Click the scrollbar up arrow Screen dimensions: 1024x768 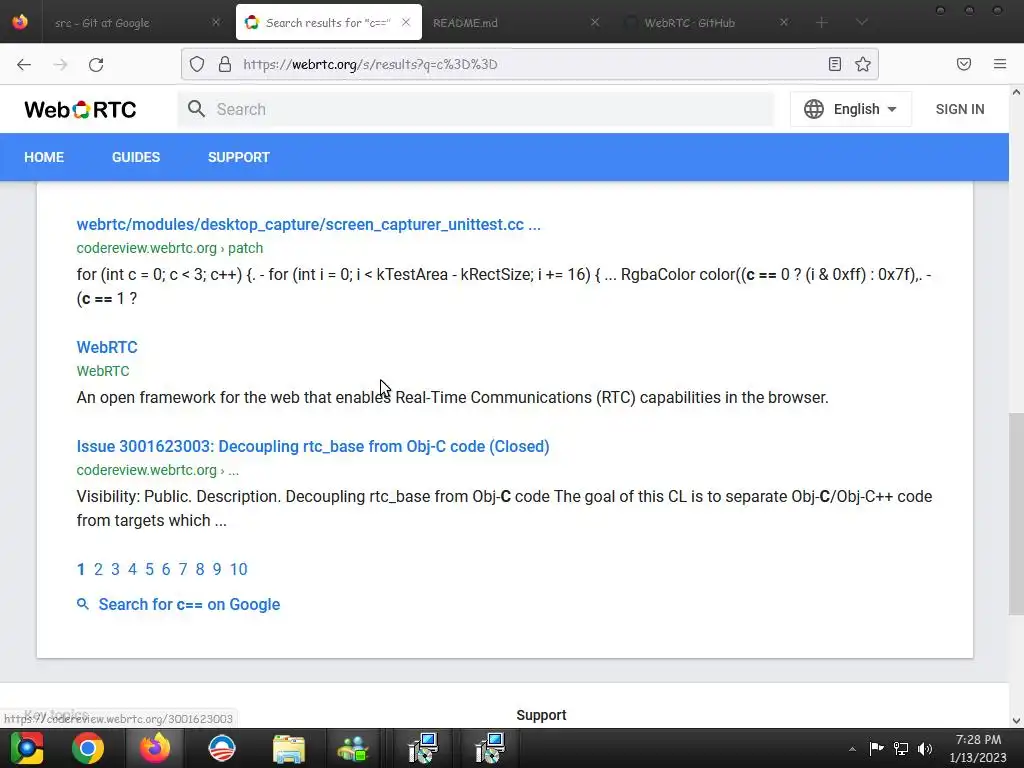[x=1016, y=93]
